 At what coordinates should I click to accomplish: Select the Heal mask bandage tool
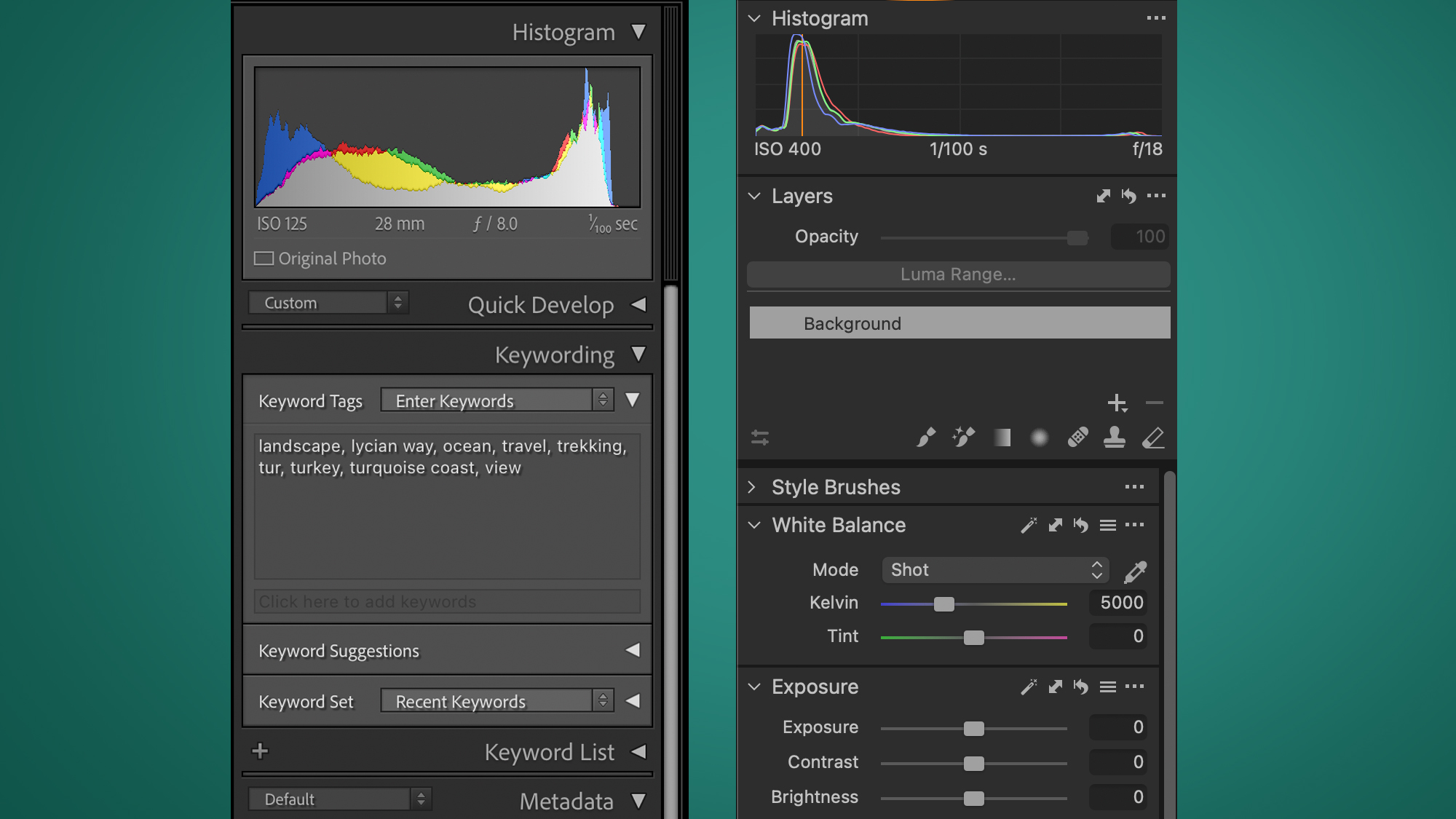point(1077,438)
